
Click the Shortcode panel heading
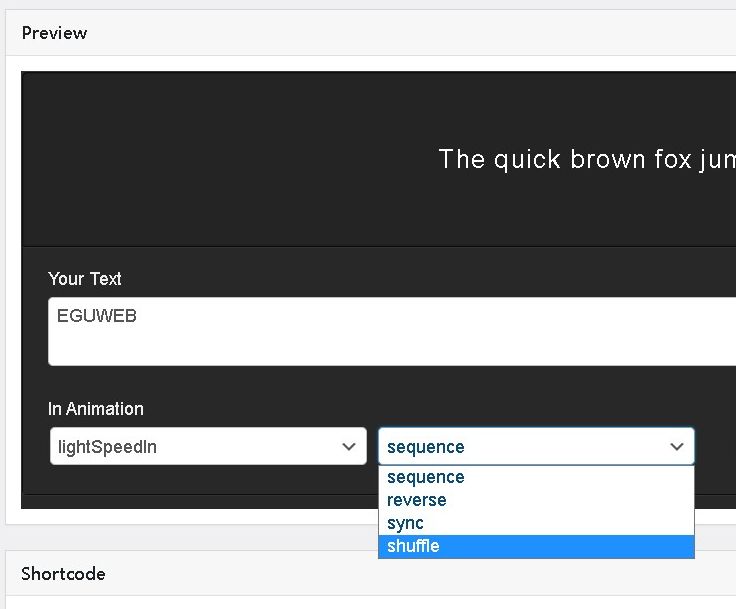pyautogui.click(x=63, y=574)
